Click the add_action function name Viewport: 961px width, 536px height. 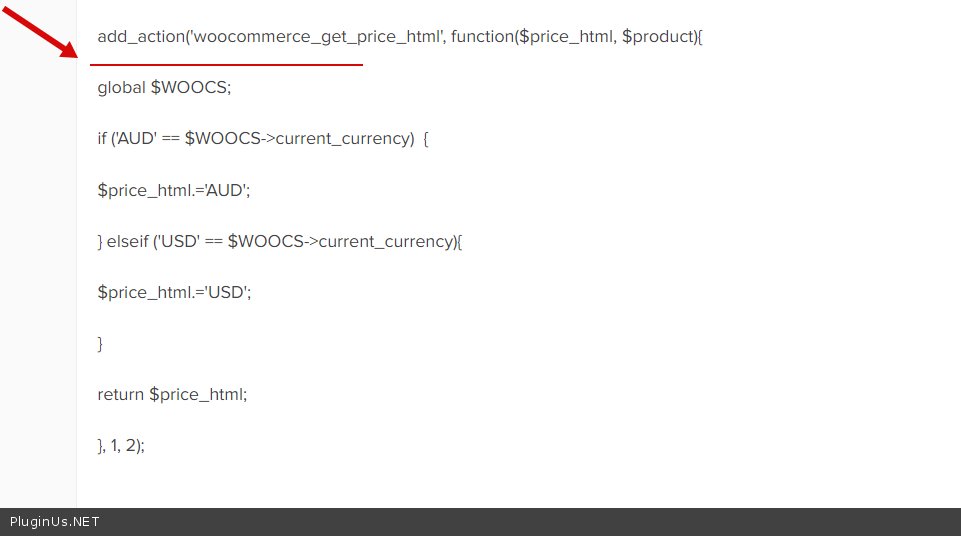tap(140, 37)
